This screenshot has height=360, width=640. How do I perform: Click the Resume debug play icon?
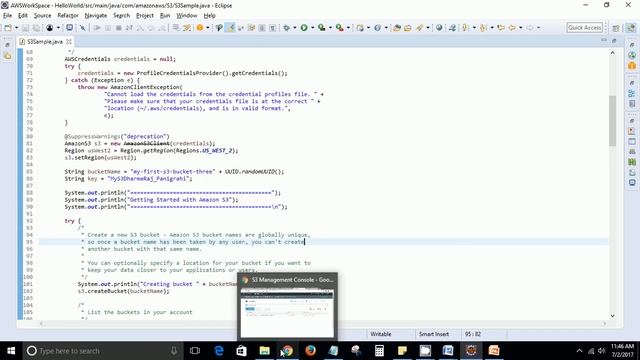point(97,28)
